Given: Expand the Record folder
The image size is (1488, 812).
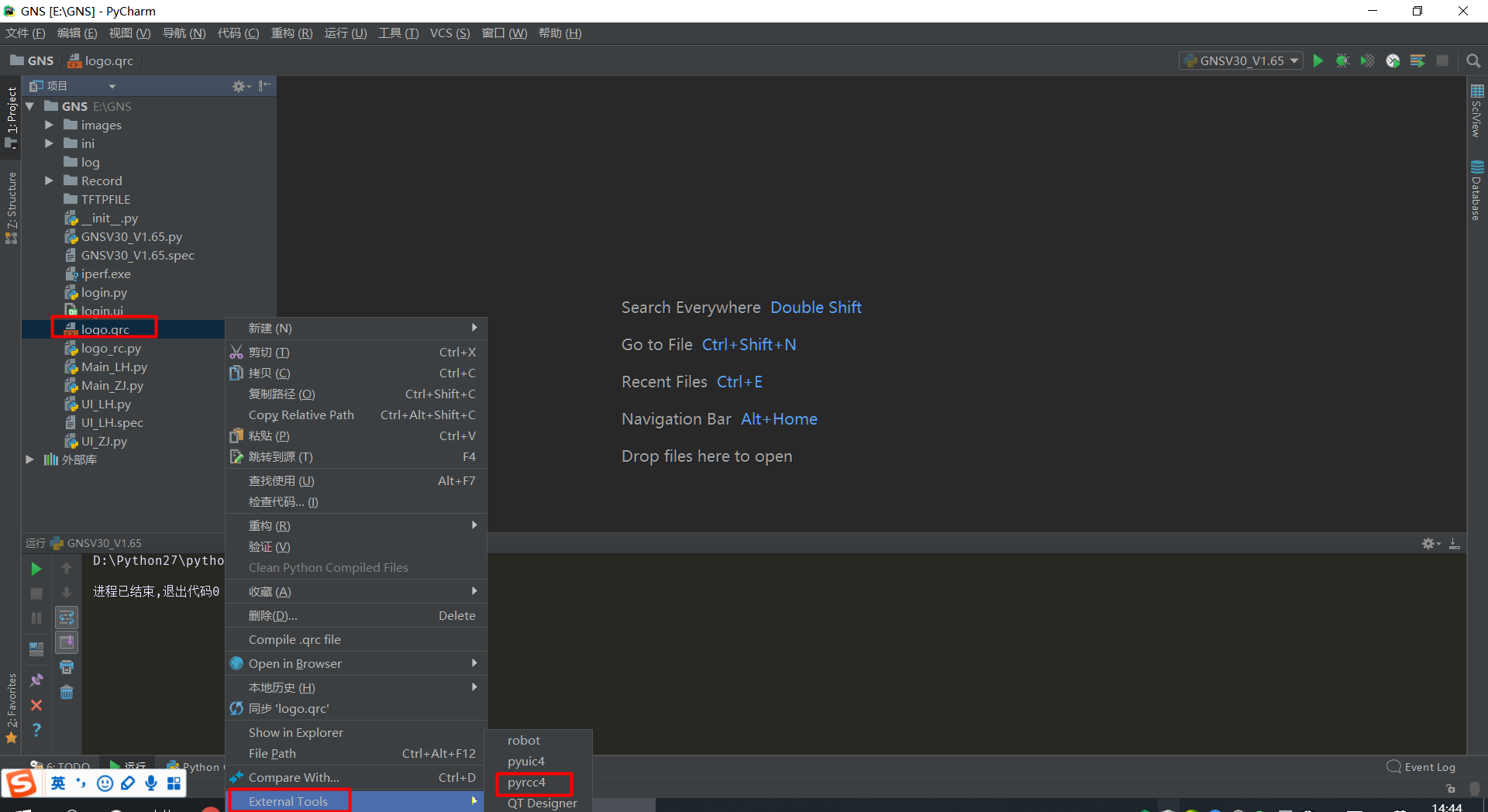Looking at the screenshot, I should (x=49, y=181).
